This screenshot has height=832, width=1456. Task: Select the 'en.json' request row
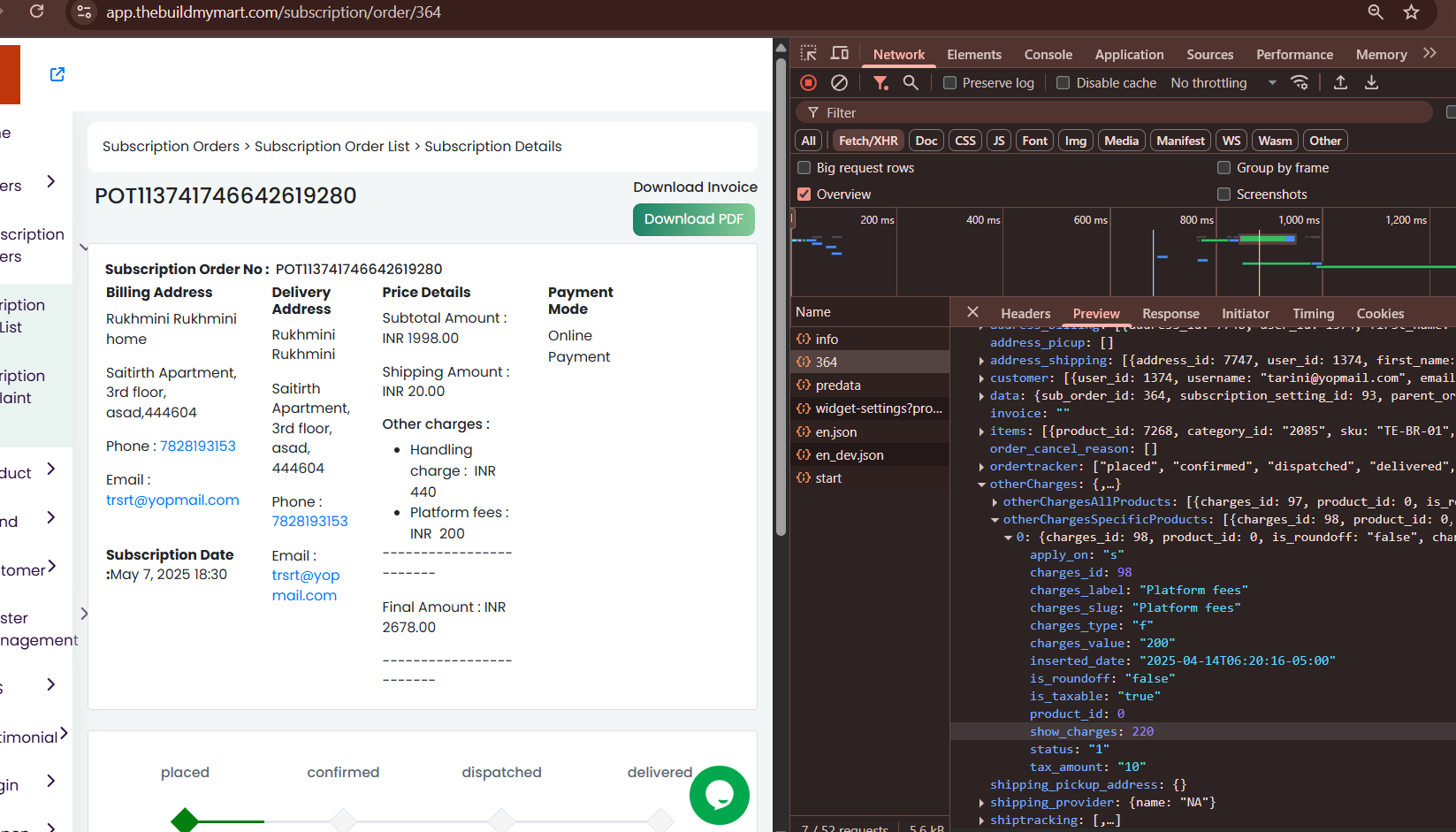click(870, 431)
